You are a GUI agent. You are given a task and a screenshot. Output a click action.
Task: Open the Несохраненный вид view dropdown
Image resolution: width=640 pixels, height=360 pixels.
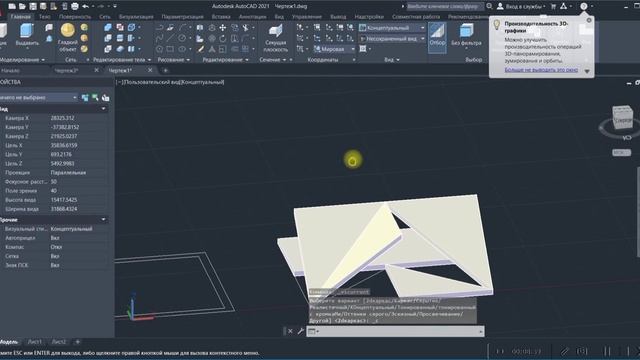point(392,38)
